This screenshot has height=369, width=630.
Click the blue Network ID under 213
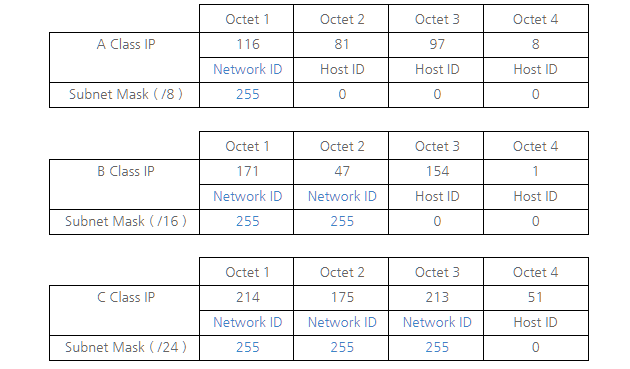(437, 322)
